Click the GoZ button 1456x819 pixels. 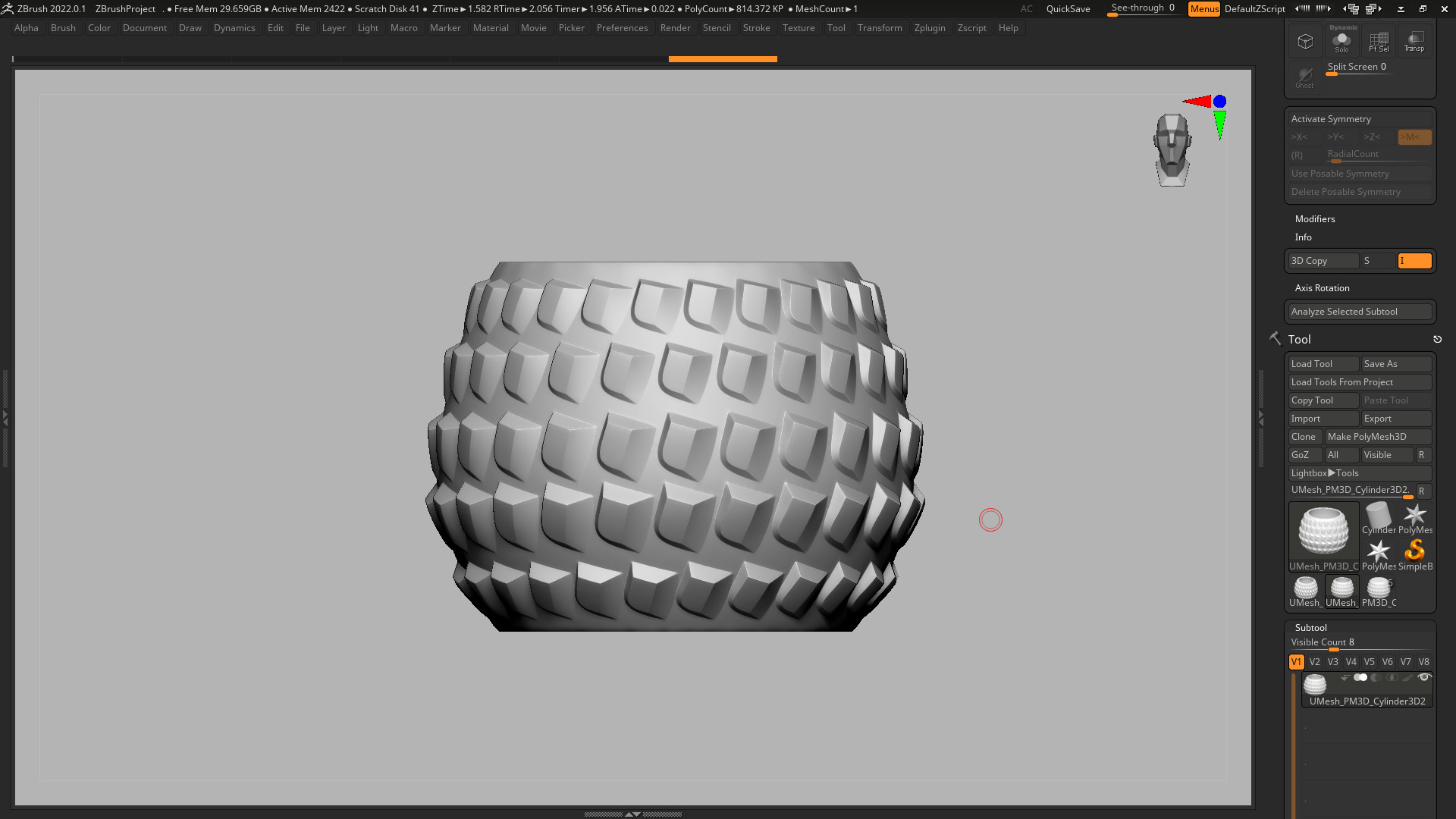point(1305,455)
